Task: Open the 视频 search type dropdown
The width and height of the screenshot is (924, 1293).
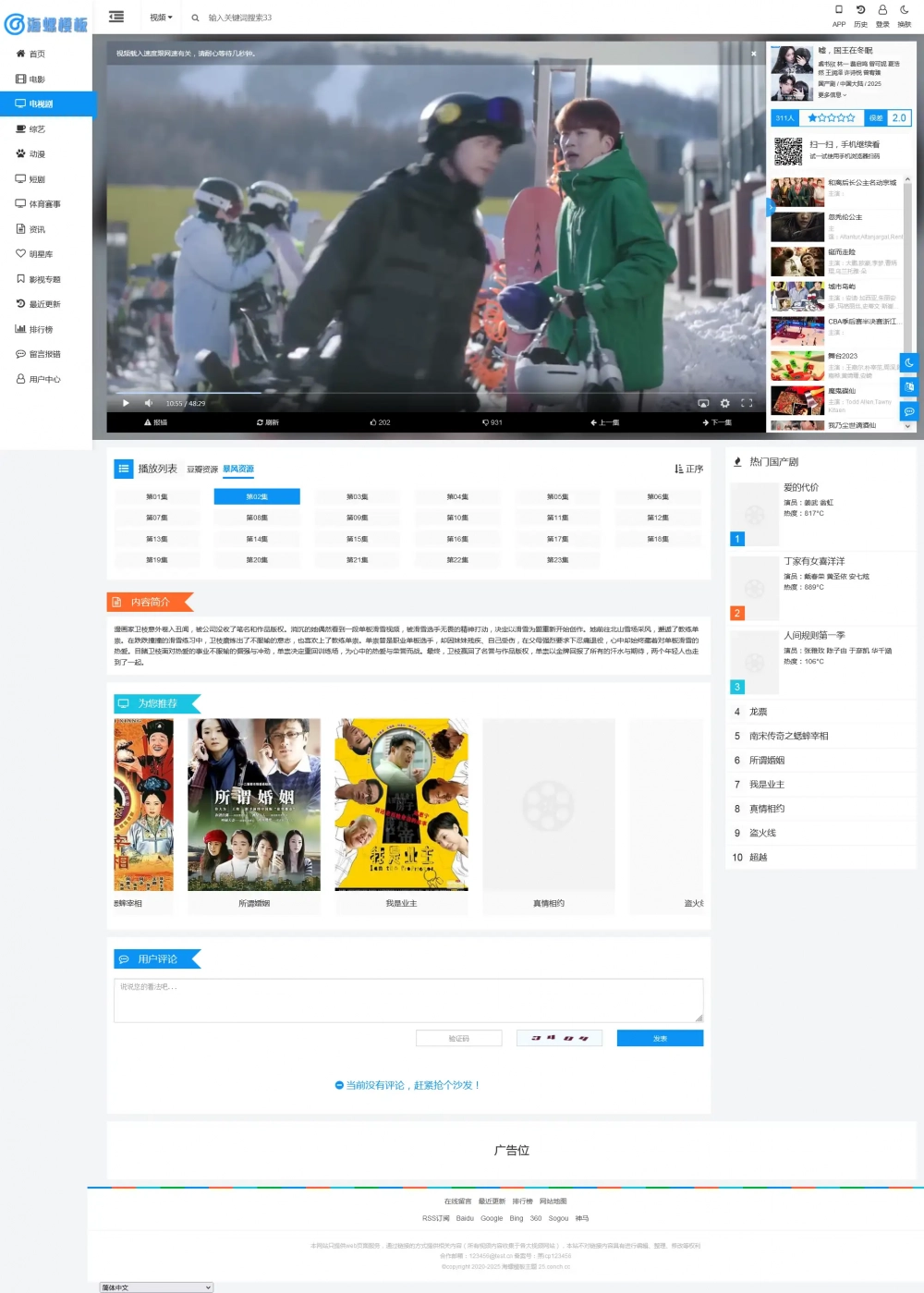Action: pos(161,18)
